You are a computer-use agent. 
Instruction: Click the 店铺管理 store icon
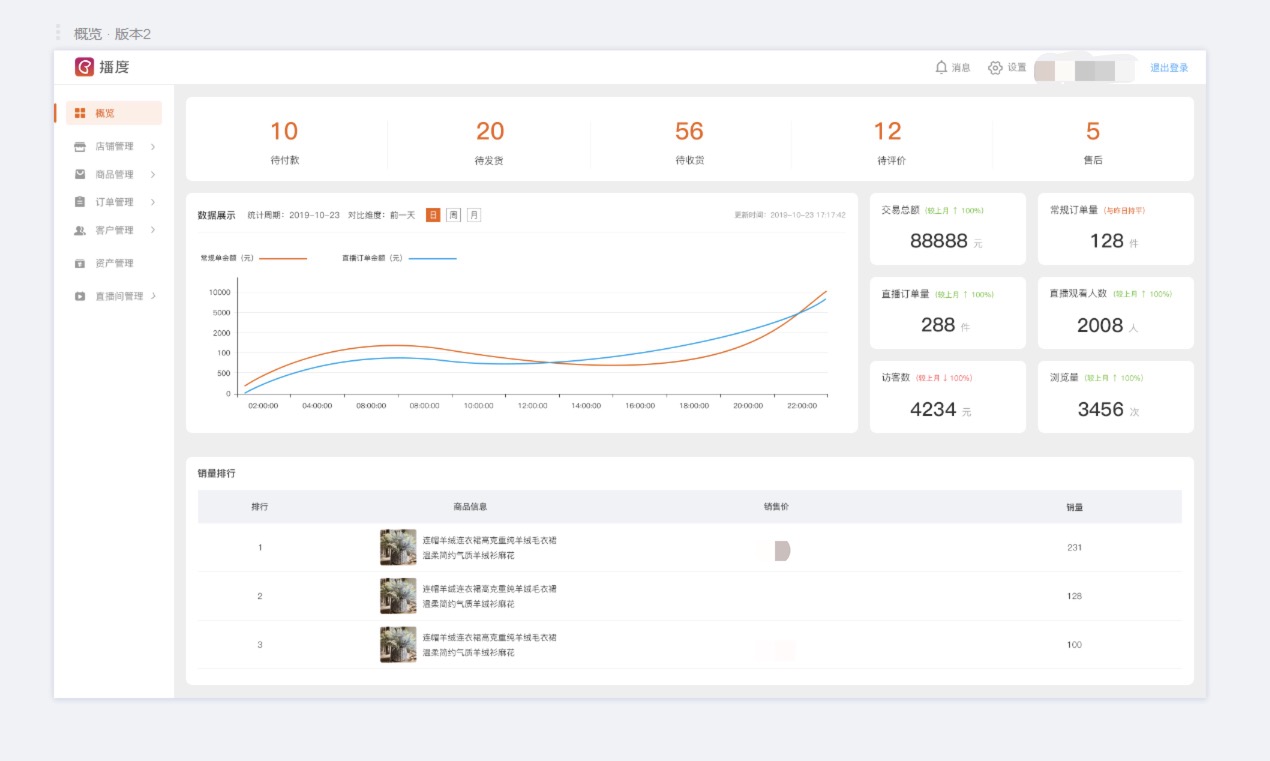[x=80, y=147]
